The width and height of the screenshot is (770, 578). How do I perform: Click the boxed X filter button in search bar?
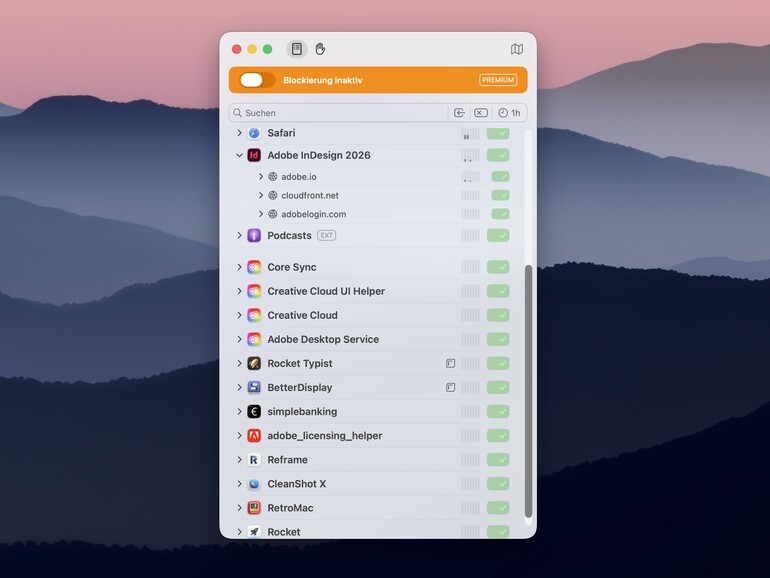[x=481, y=113]
